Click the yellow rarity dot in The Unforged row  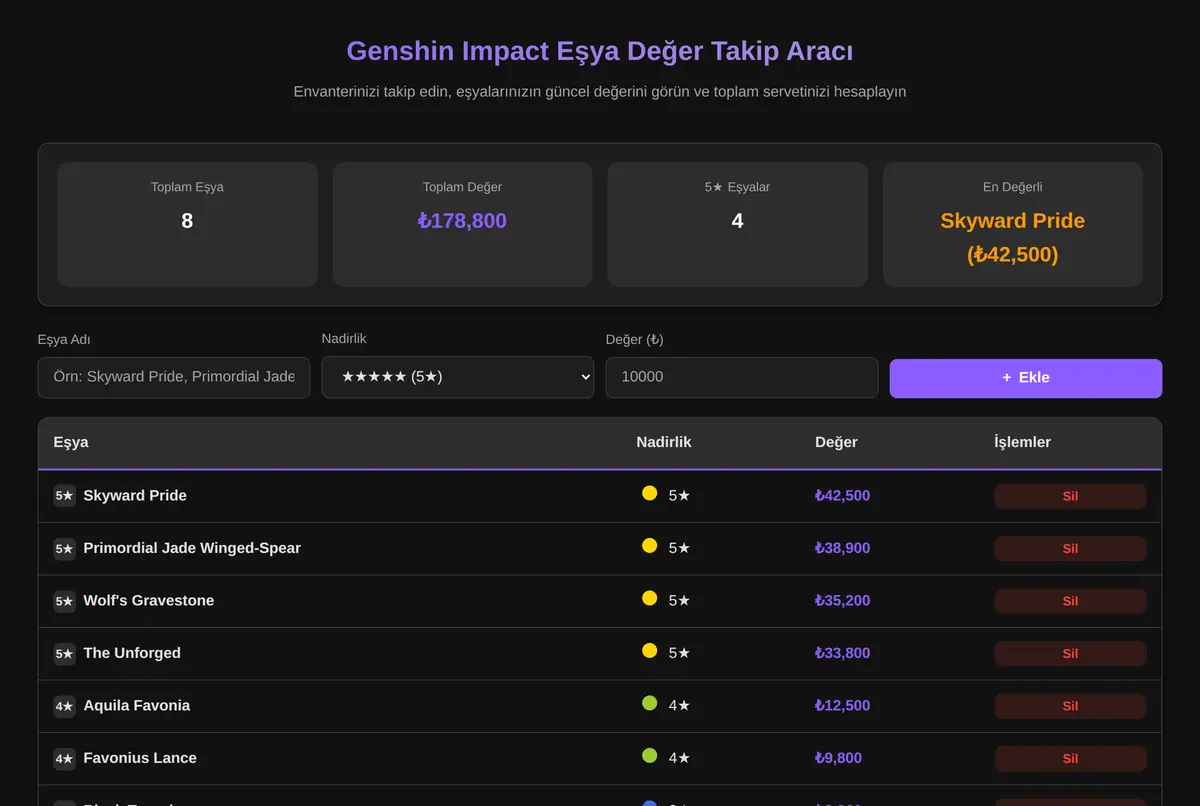[649, 650]
